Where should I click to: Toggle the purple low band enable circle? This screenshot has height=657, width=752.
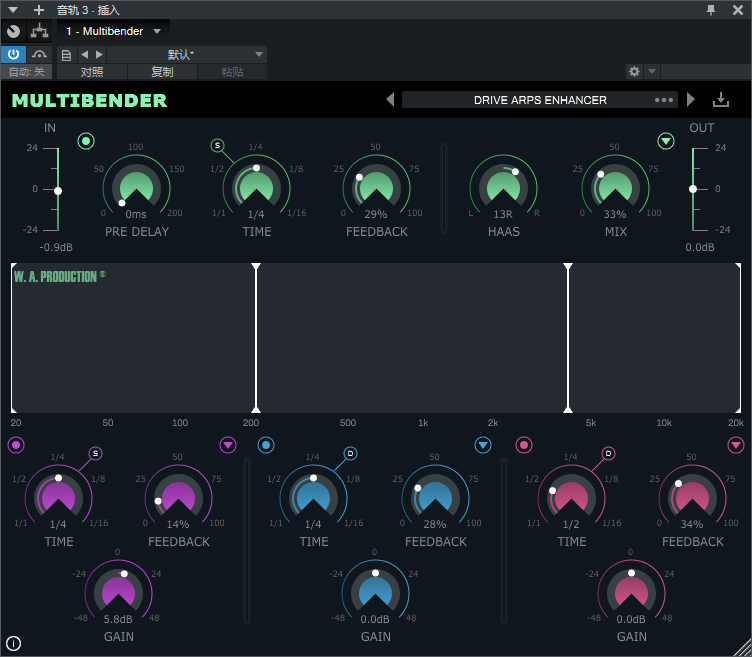coord(16,445)
